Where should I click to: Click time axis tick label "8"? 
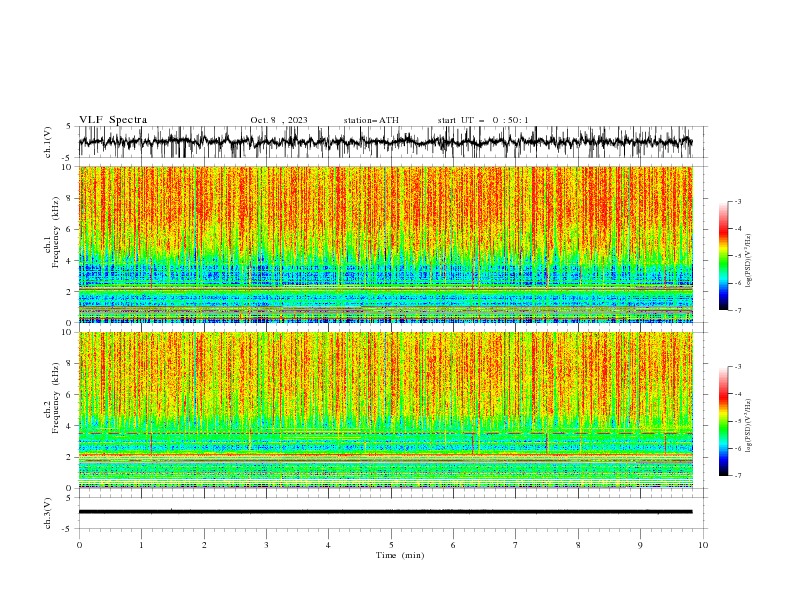tap(578, 545)
